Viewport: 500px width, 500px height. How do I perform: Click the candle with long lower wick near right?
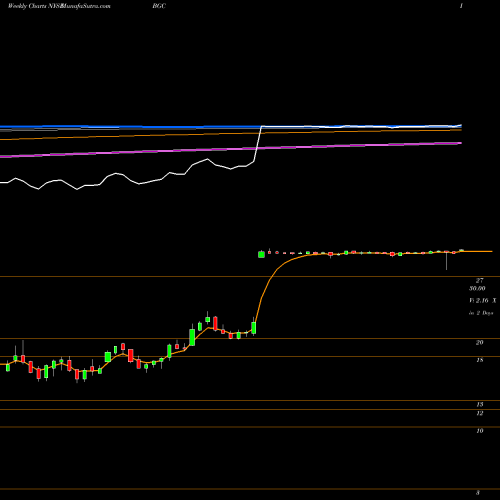pos(446,260)
